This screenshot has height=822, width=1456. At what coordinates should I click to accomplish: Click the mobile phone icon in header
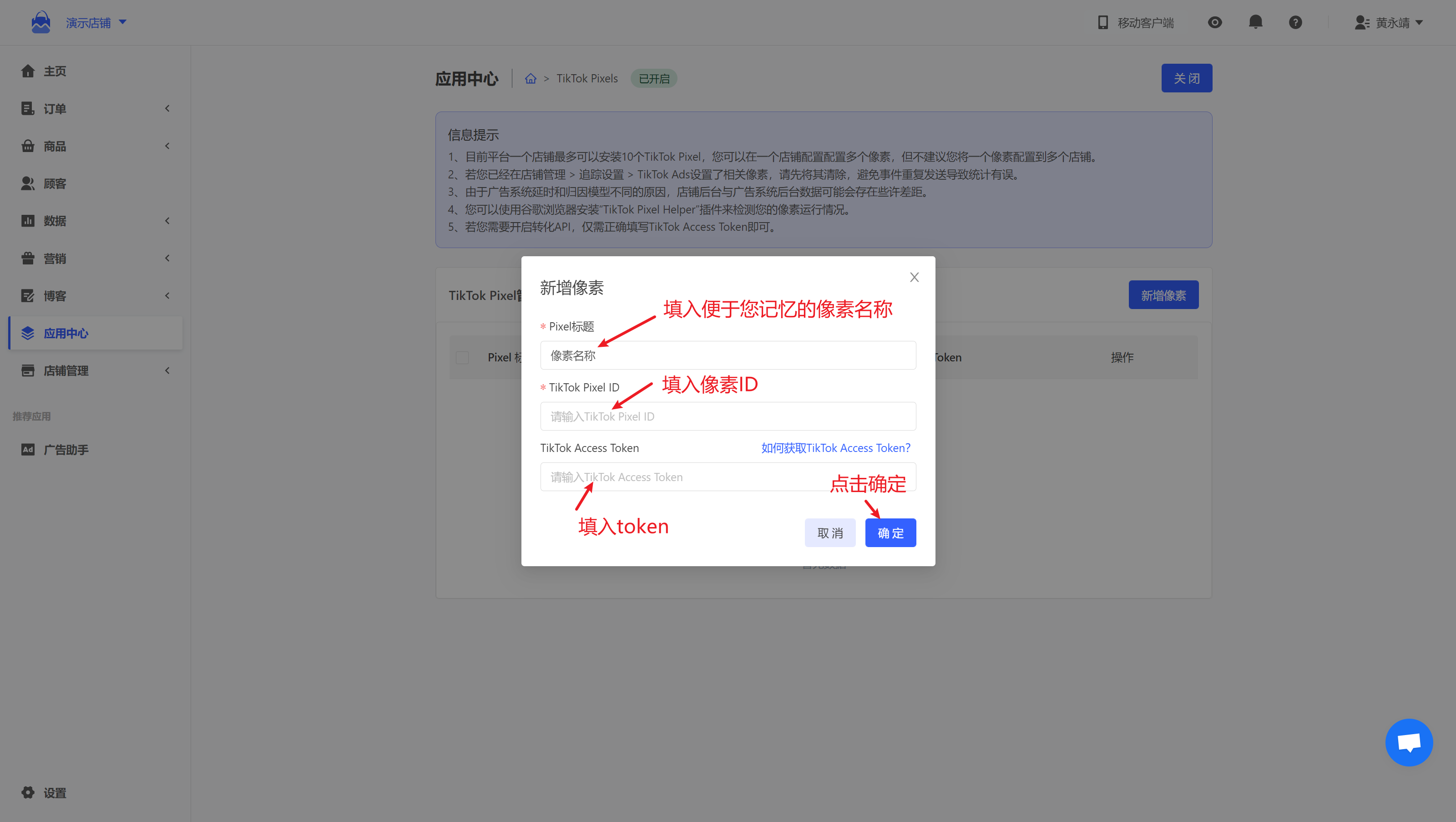pyautogui.click(x=1102, y=23)
